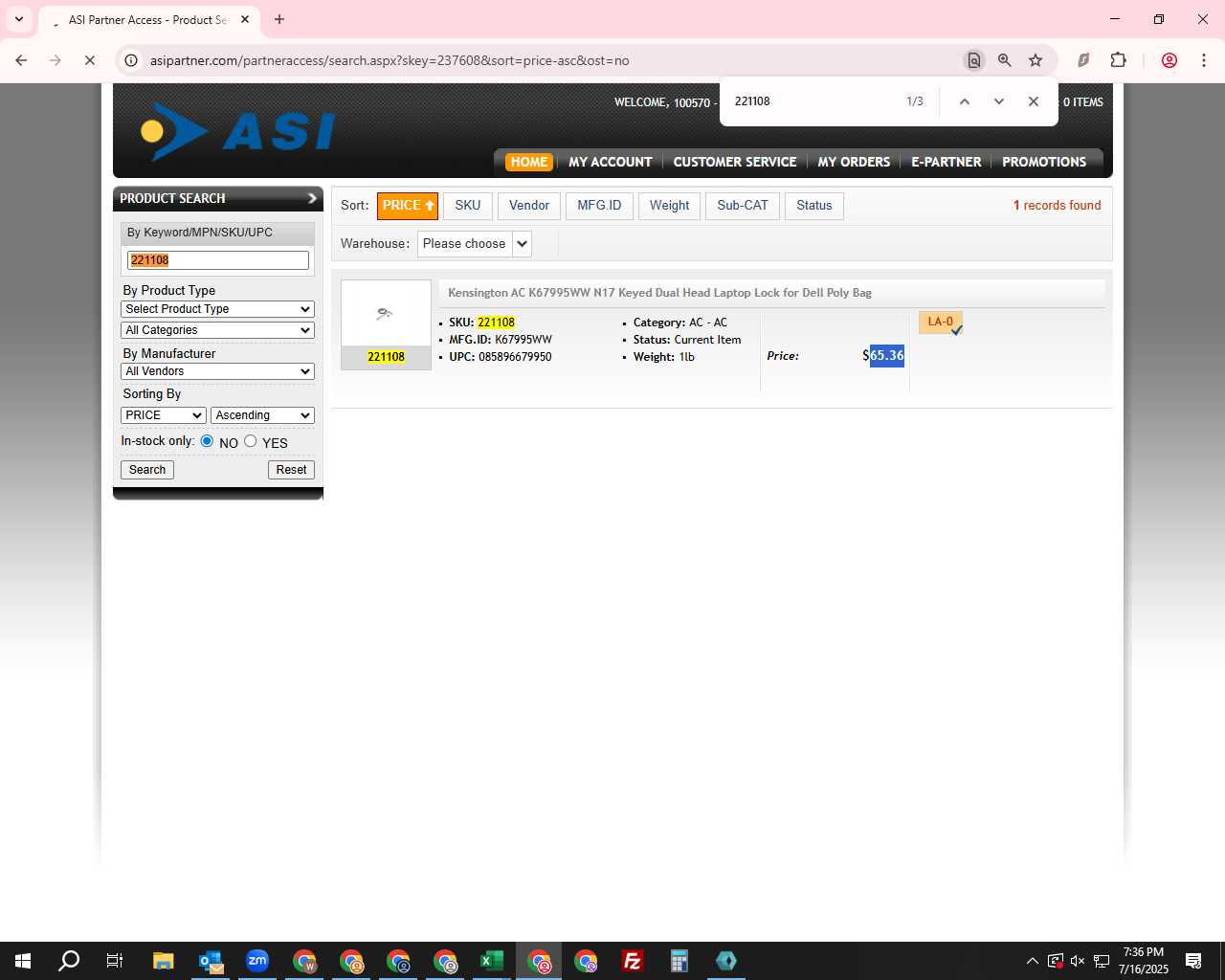Open a new browser tab
The width and height of the screenshot is (1225, 980).
(279, 19)
